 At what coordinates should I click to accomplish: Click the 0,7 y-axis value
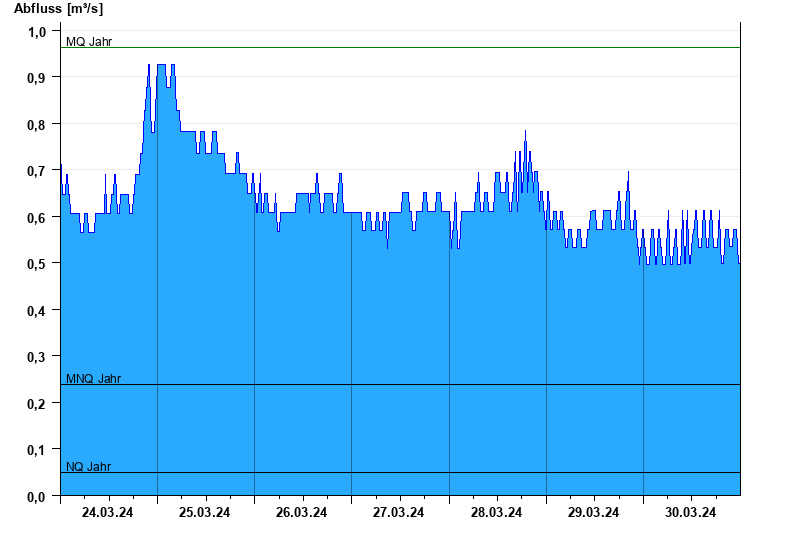(x=37, y=171)
